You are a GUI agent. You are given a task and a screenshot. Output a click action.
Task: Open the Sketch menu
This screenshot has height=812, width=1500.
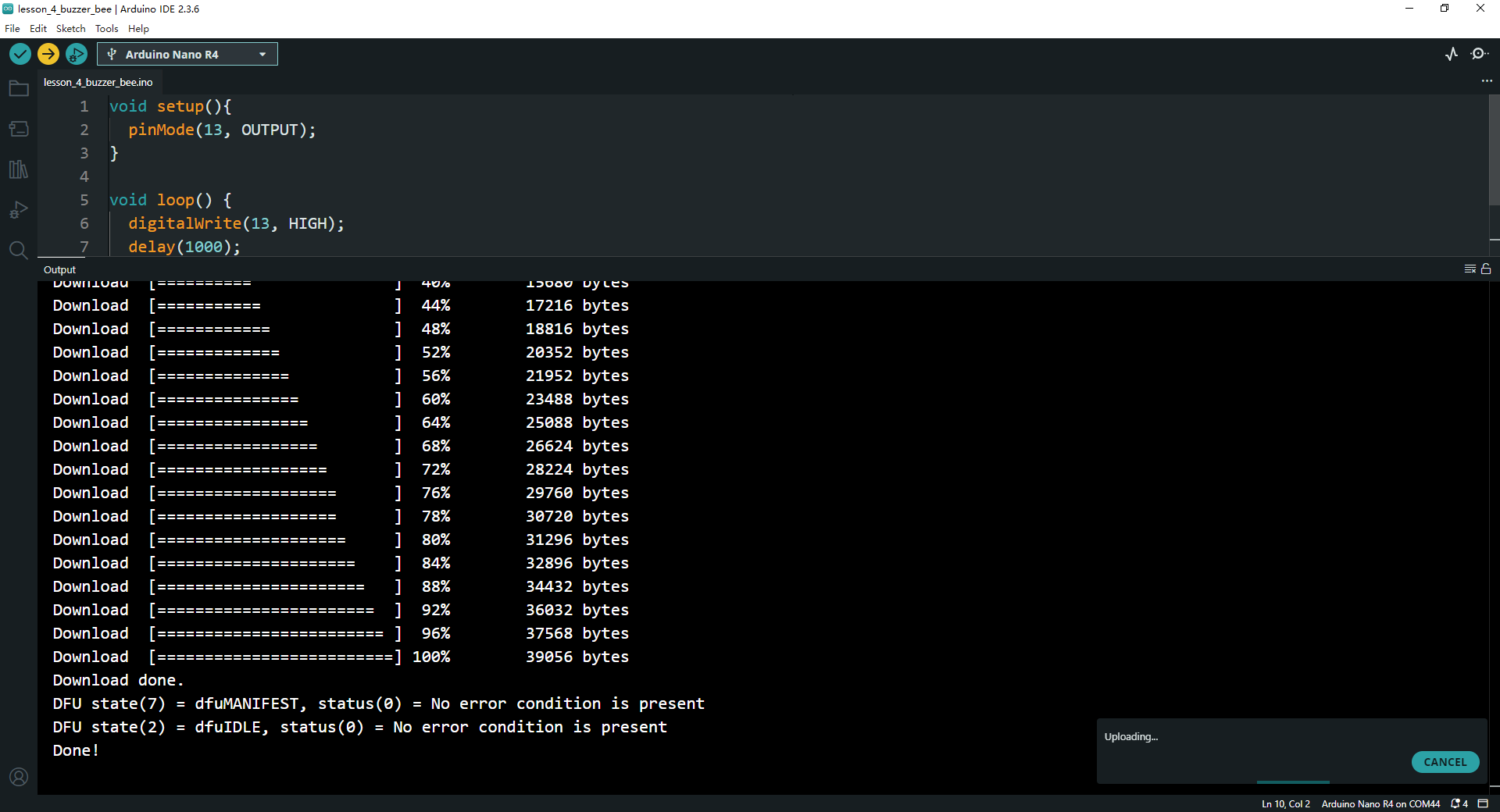click(70, 29)
